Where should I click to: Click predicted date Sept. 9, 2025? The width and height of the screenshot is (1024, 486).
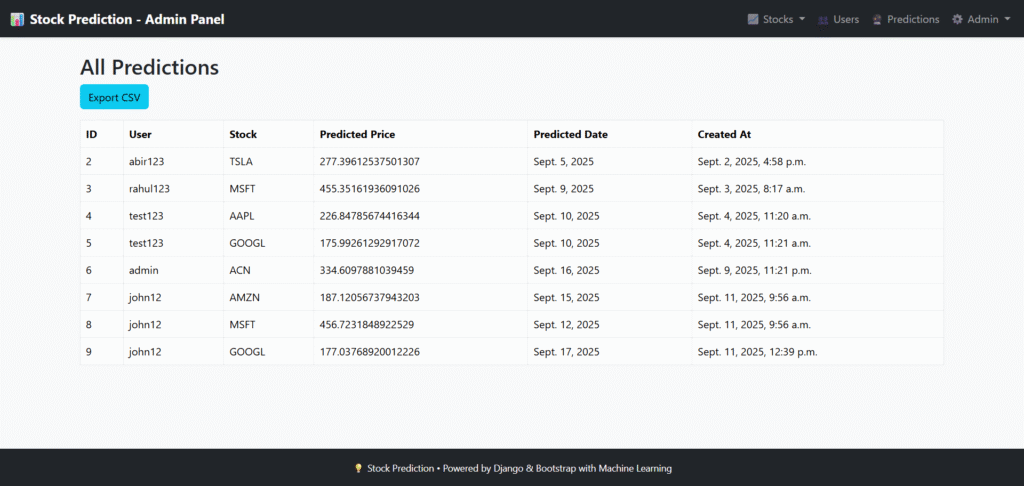[x=564, y=189]
